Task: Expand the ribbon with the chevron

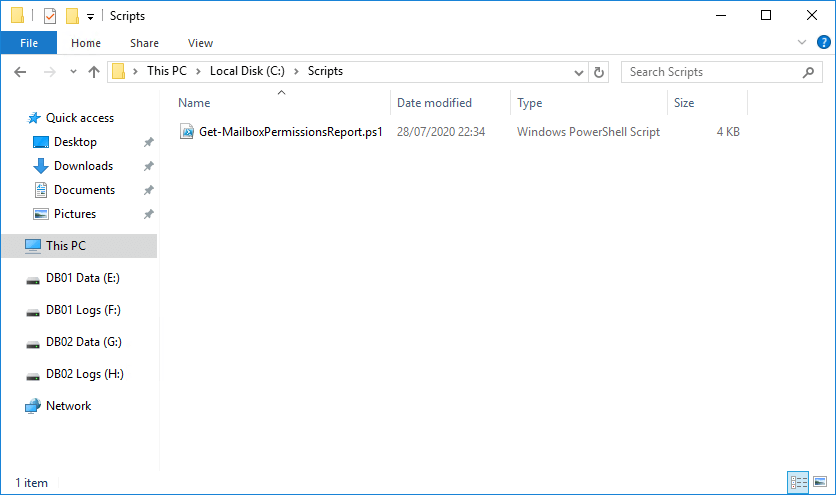Action: point(801,42)
